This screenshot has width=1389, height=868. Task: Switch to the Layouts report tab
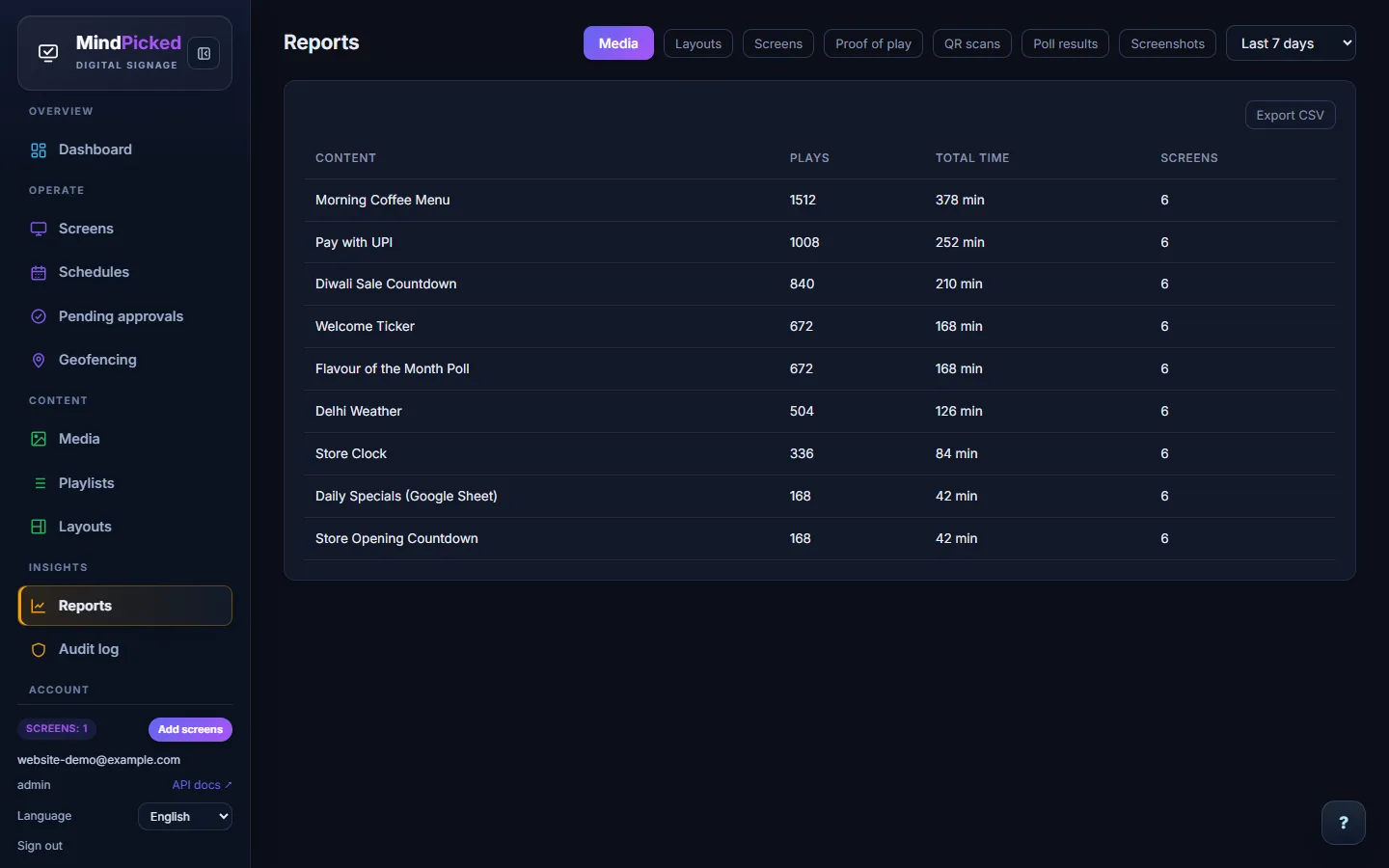point(698,43)
